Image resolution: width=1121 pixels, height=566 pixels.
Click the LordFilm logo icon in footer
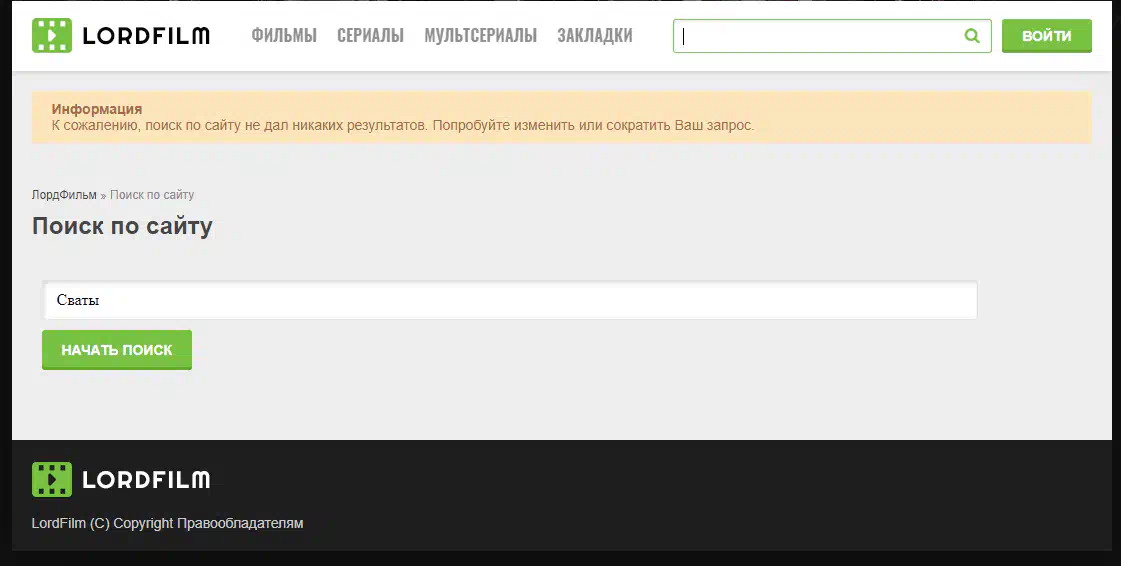pos(51,480)
